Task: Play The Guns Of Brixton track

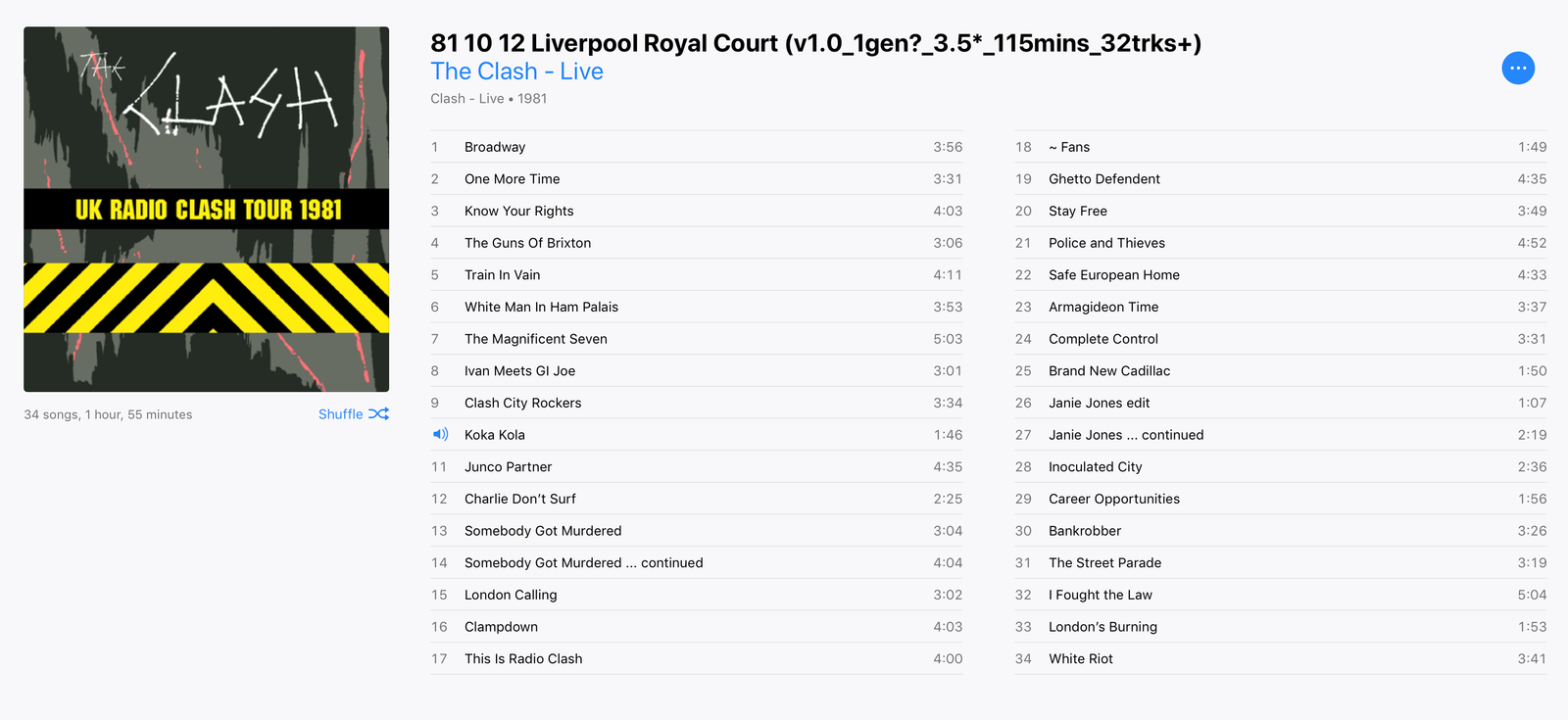Action: coord(527,243)
